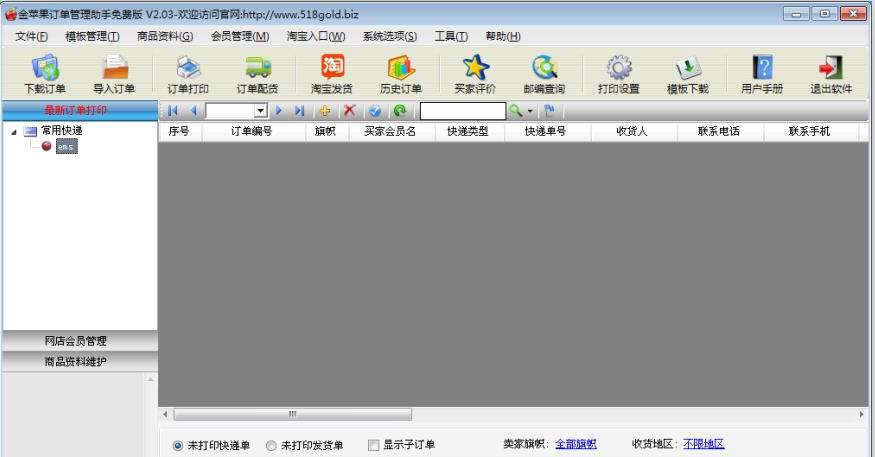Click the flag icon after search dropdown
This screenshot has width=875, height=457.
pos(550,110)
